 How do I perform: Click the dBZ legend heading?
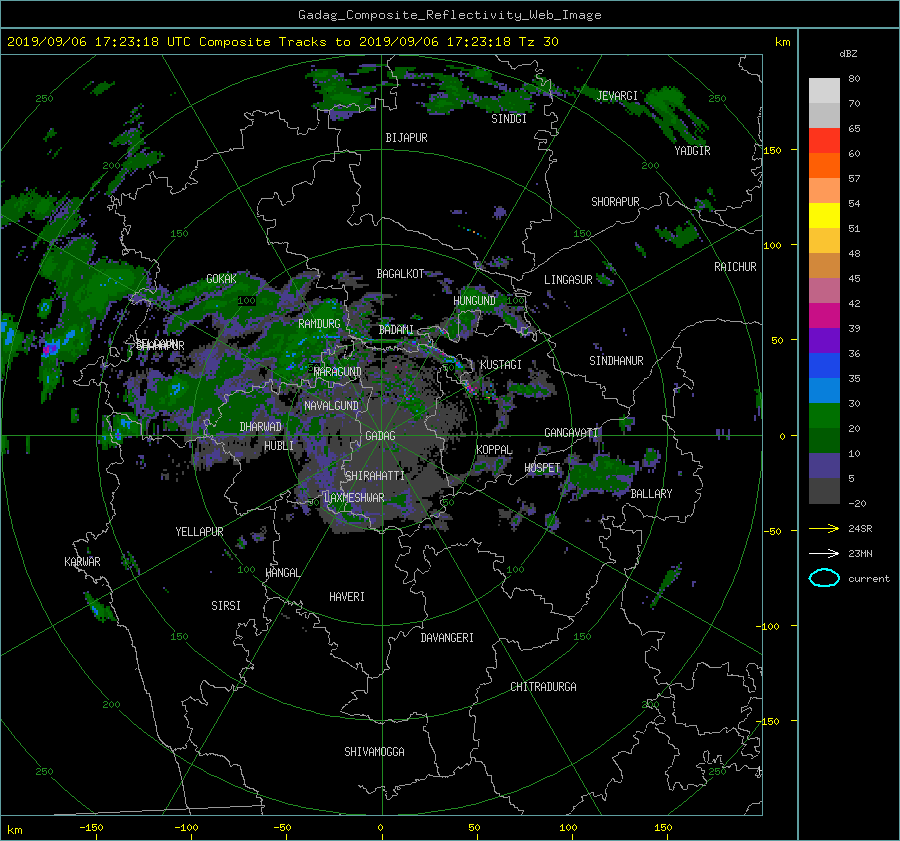coord(848,54)
